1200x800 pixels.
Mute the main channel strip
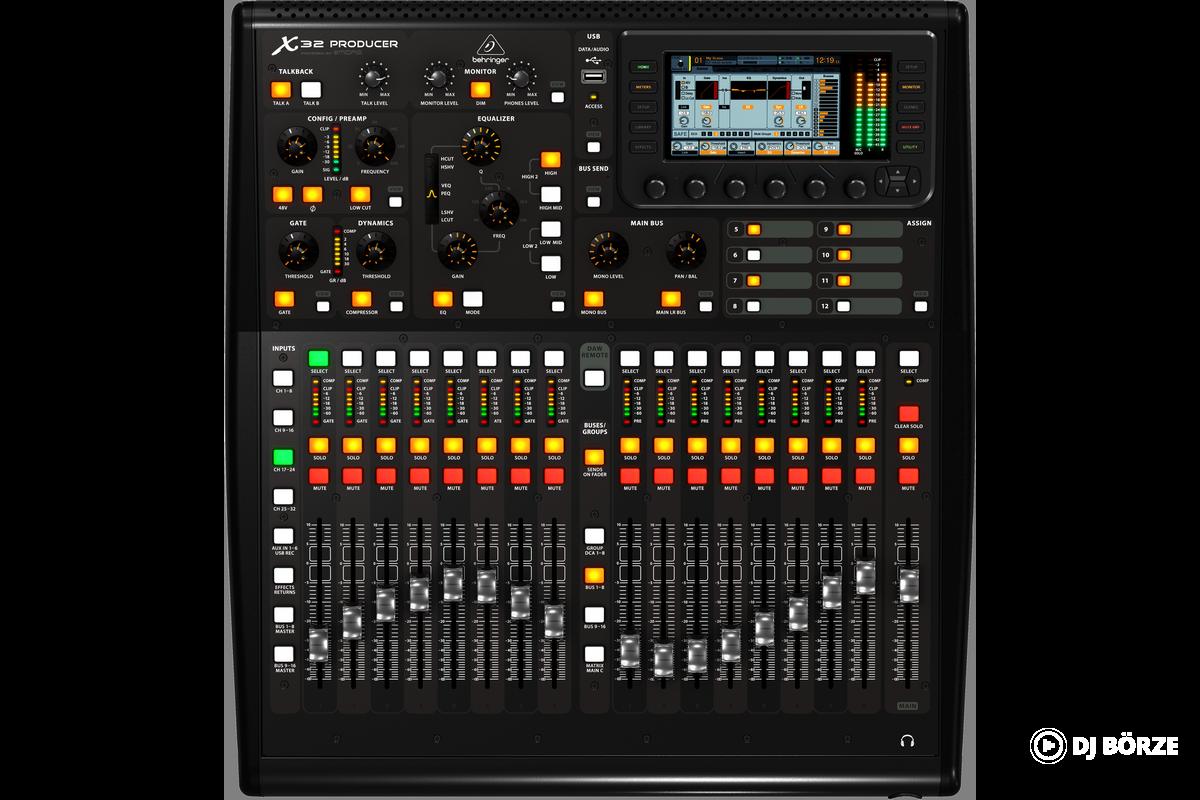908,475
